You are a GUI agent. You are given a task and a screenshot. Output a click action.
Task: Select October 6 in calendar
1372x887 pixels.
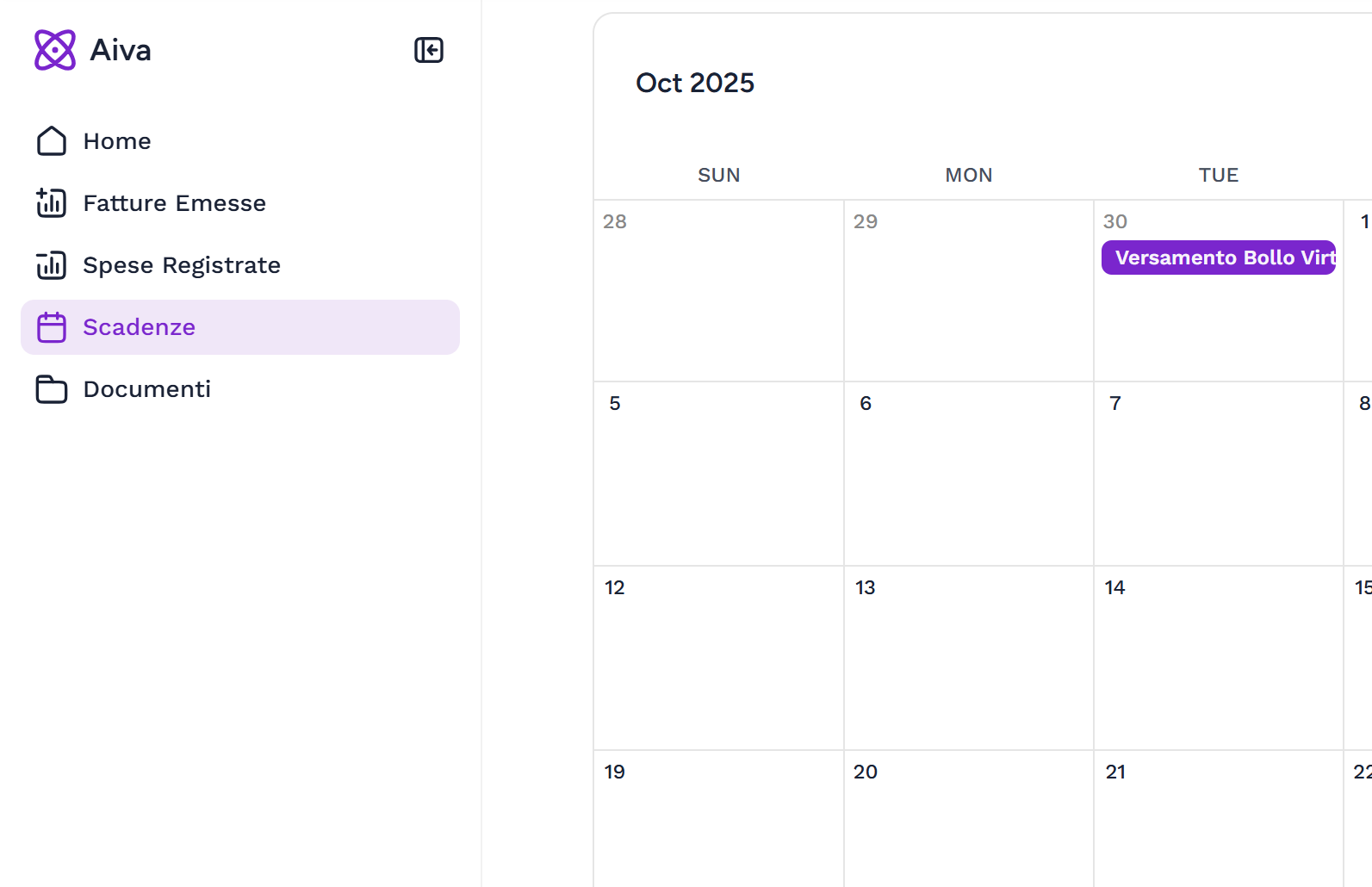(x=968, y=474)
